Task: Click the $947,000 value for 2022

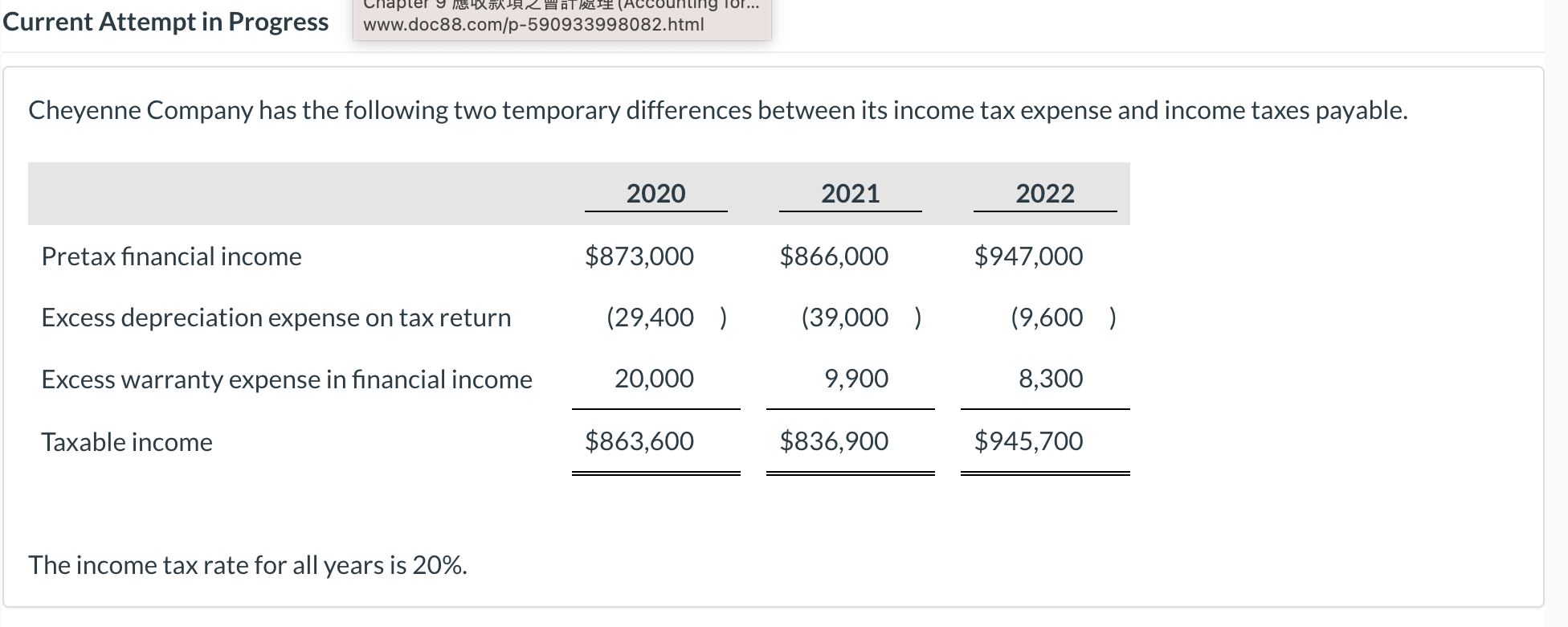Action: pos(1028,256)
